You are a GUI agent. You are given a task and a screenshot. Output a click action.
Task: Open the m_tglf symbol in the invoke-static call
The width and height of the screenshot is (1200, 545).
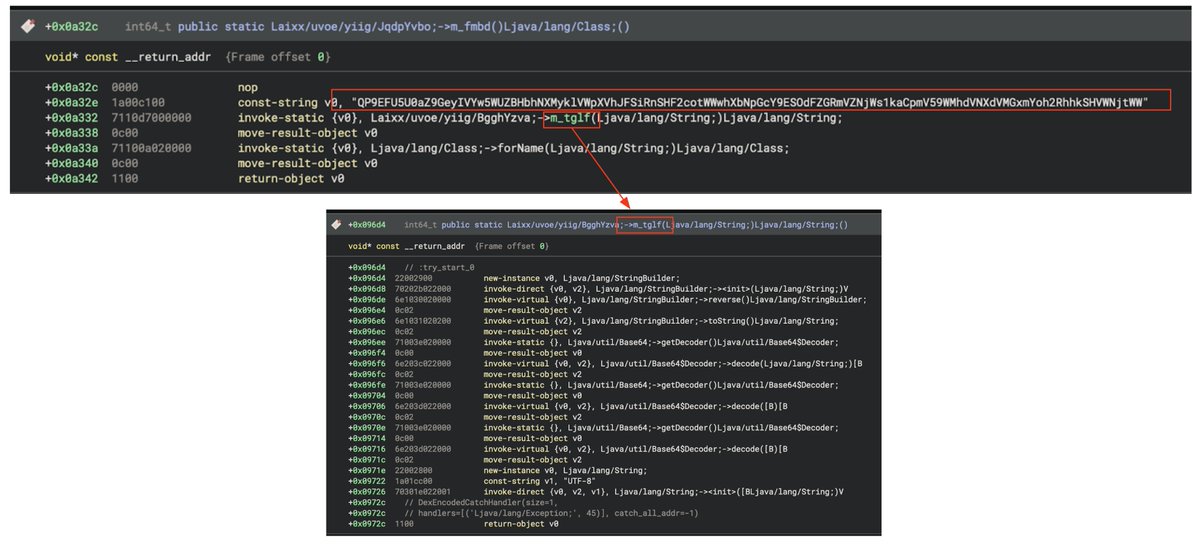pyautogui.click(x=571, y=118)
